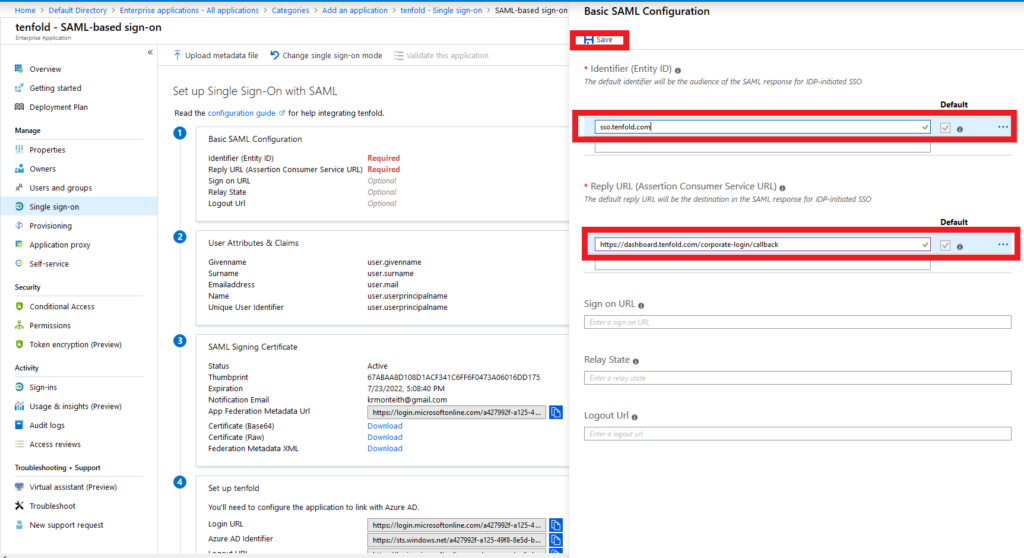Click the empty second Identifier entry field
The width and height of the screenshot is (1024, 558).
(x=762, y=148)
